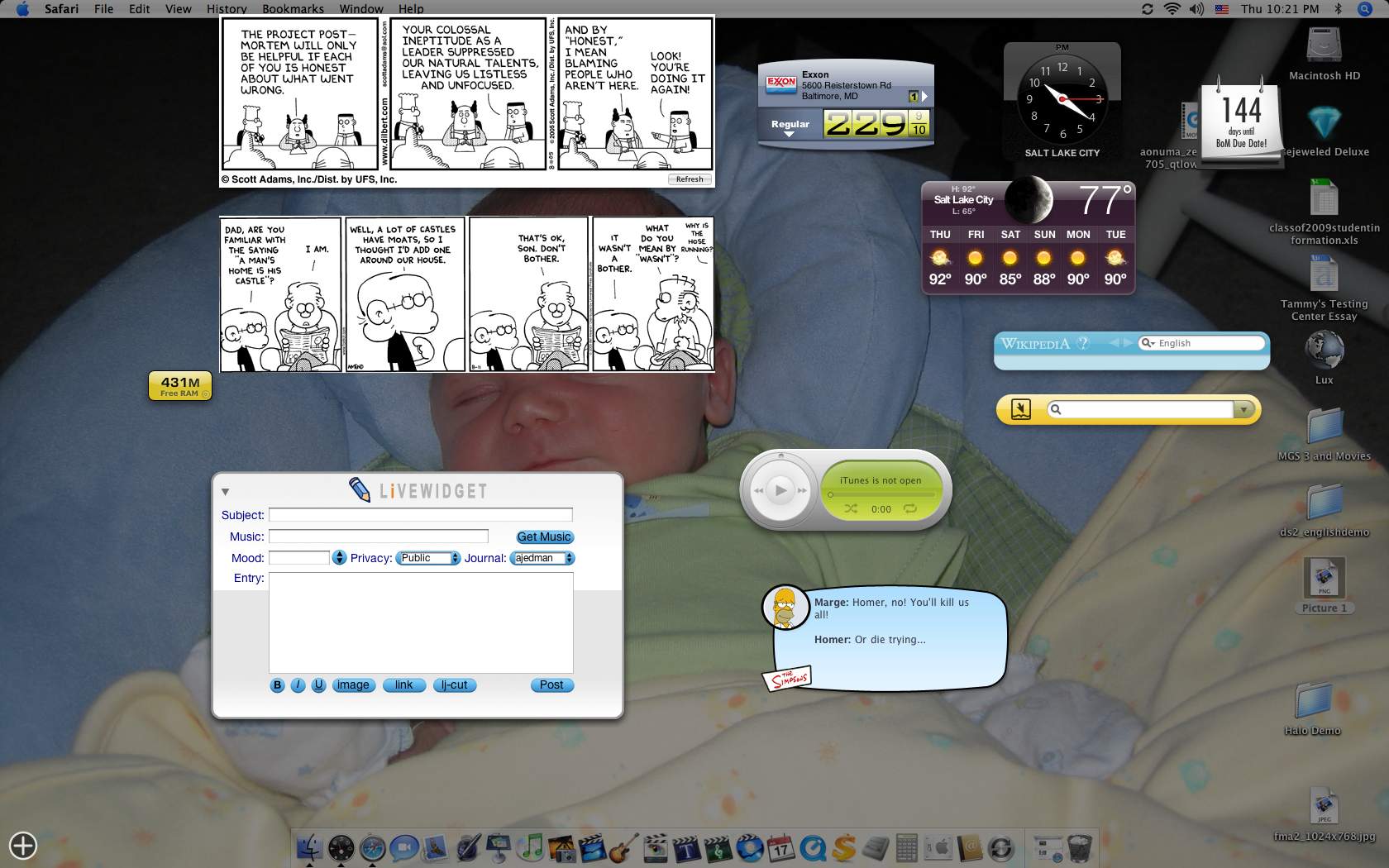The width and height of the screenshot is (1389, 868).
Task: Launch QuickTime Player from the Dock
Action: (x=813, y=847)
